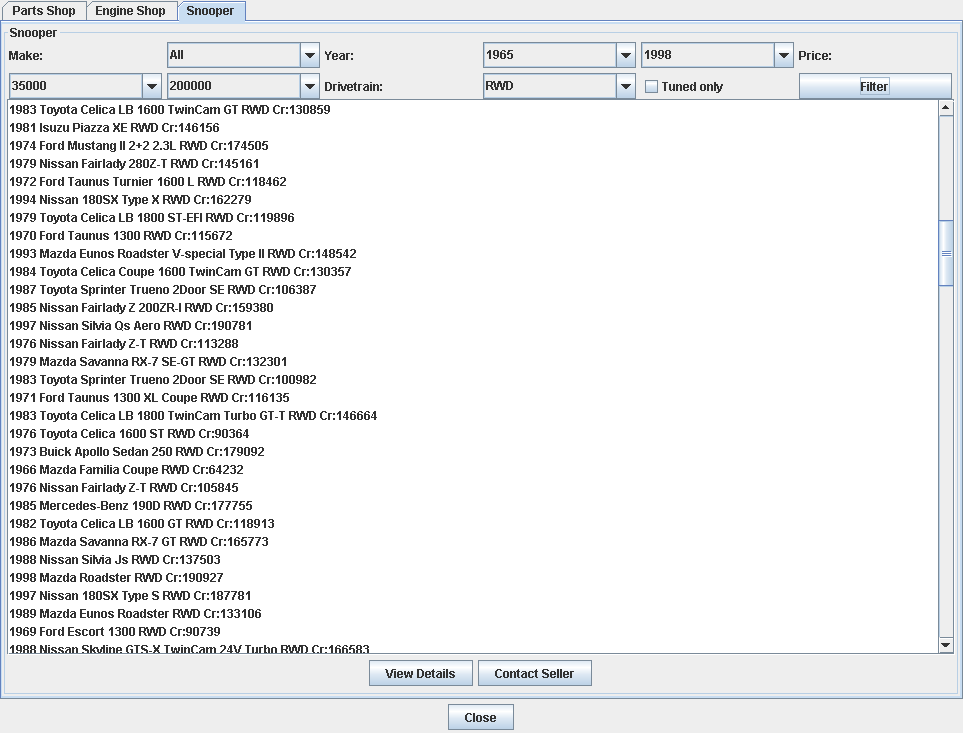Select 1983 Toyota Celica LB 1600 TwinCam GT Cr:130859
963x733 pixels.
coord(473,110)
